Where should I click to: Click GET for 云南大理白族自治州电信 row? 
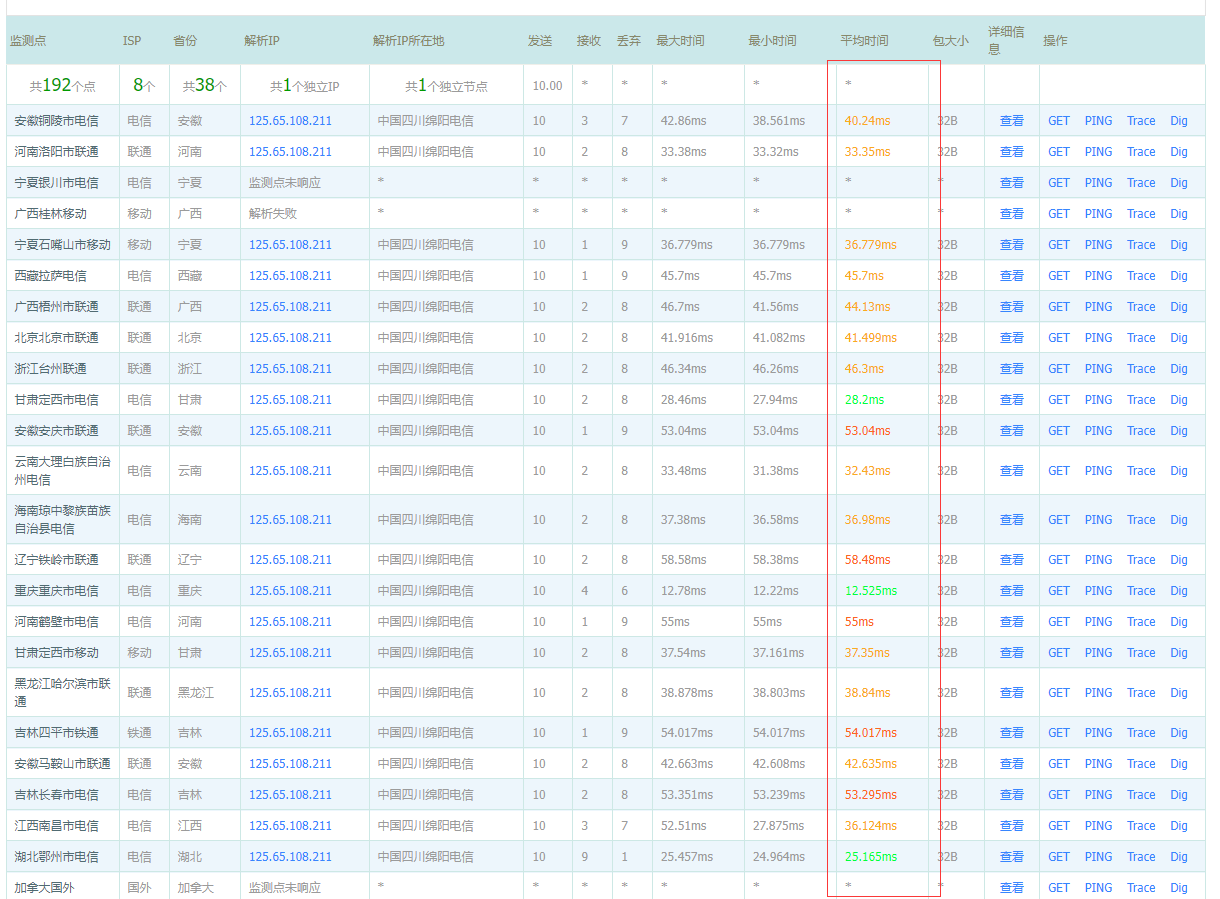coord(1059,471)
